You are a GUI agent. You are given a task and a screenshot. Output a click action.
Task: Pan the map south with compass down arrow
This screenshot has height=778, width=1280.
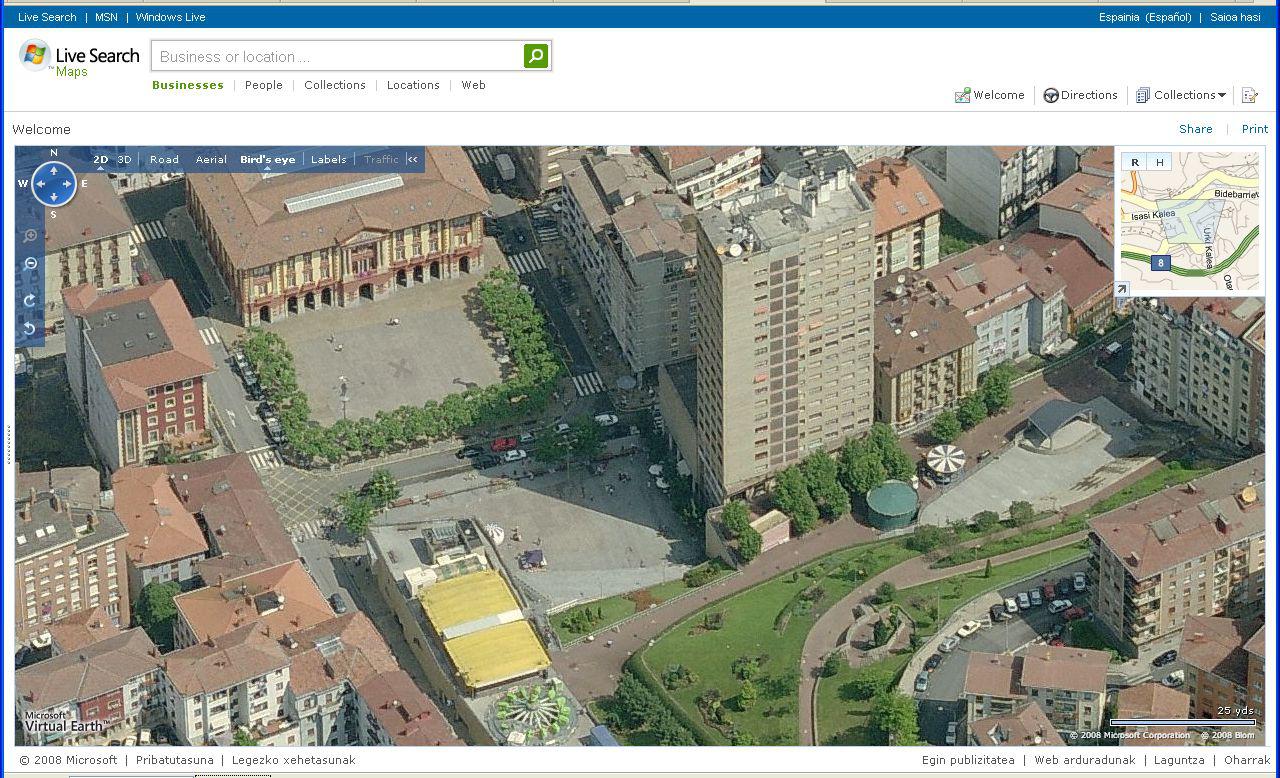(54, 197)
